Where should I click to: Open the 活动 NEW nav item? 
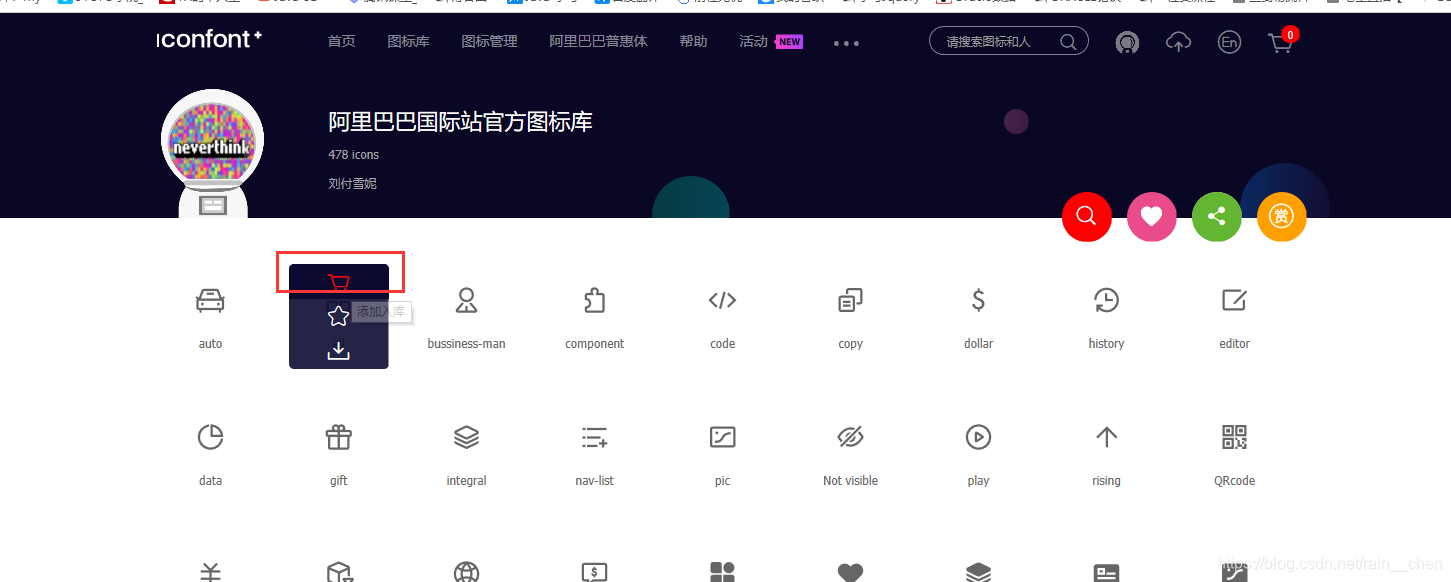770,41
